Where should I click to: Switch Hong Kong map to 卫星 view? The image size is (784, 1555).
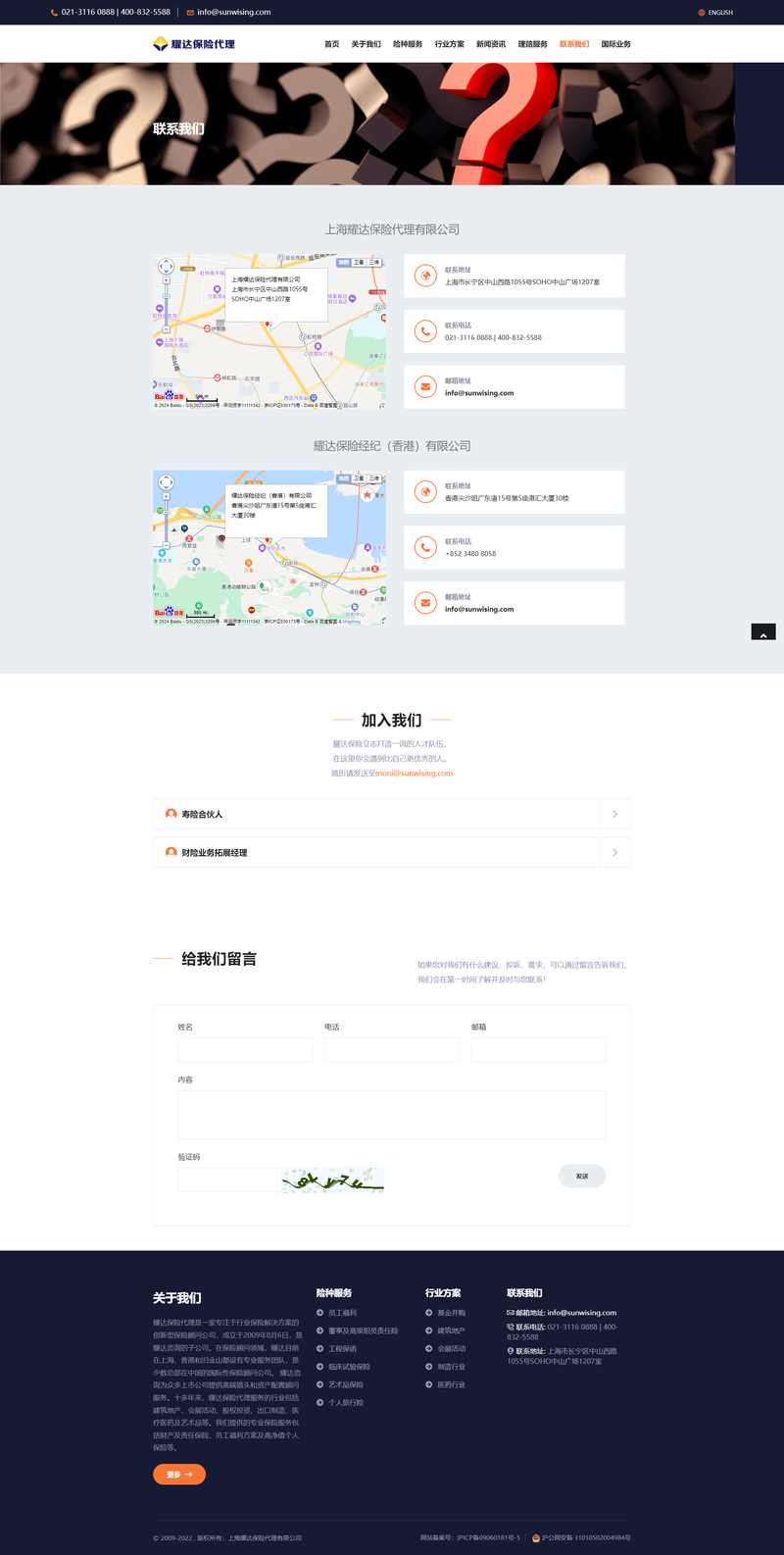point(359,478)
